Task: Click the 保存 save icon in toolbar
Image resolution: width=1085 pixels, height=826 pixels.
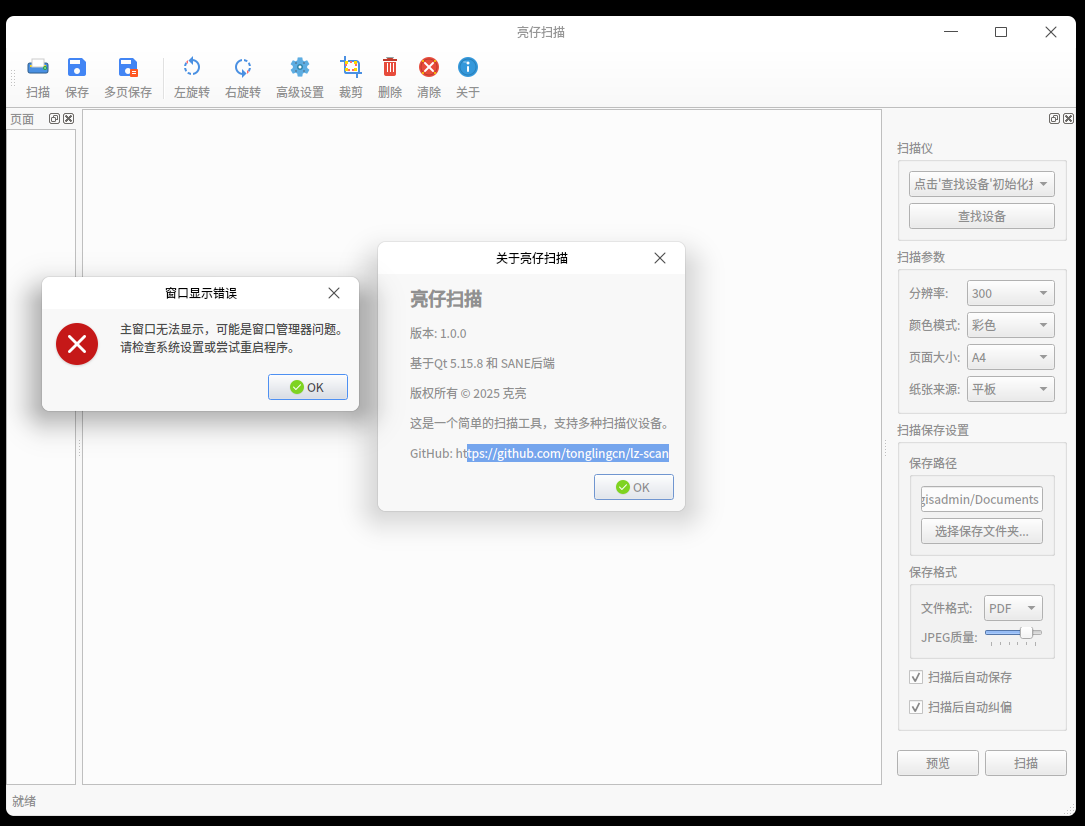Action: pyautogui.click(x=77, y=77)
